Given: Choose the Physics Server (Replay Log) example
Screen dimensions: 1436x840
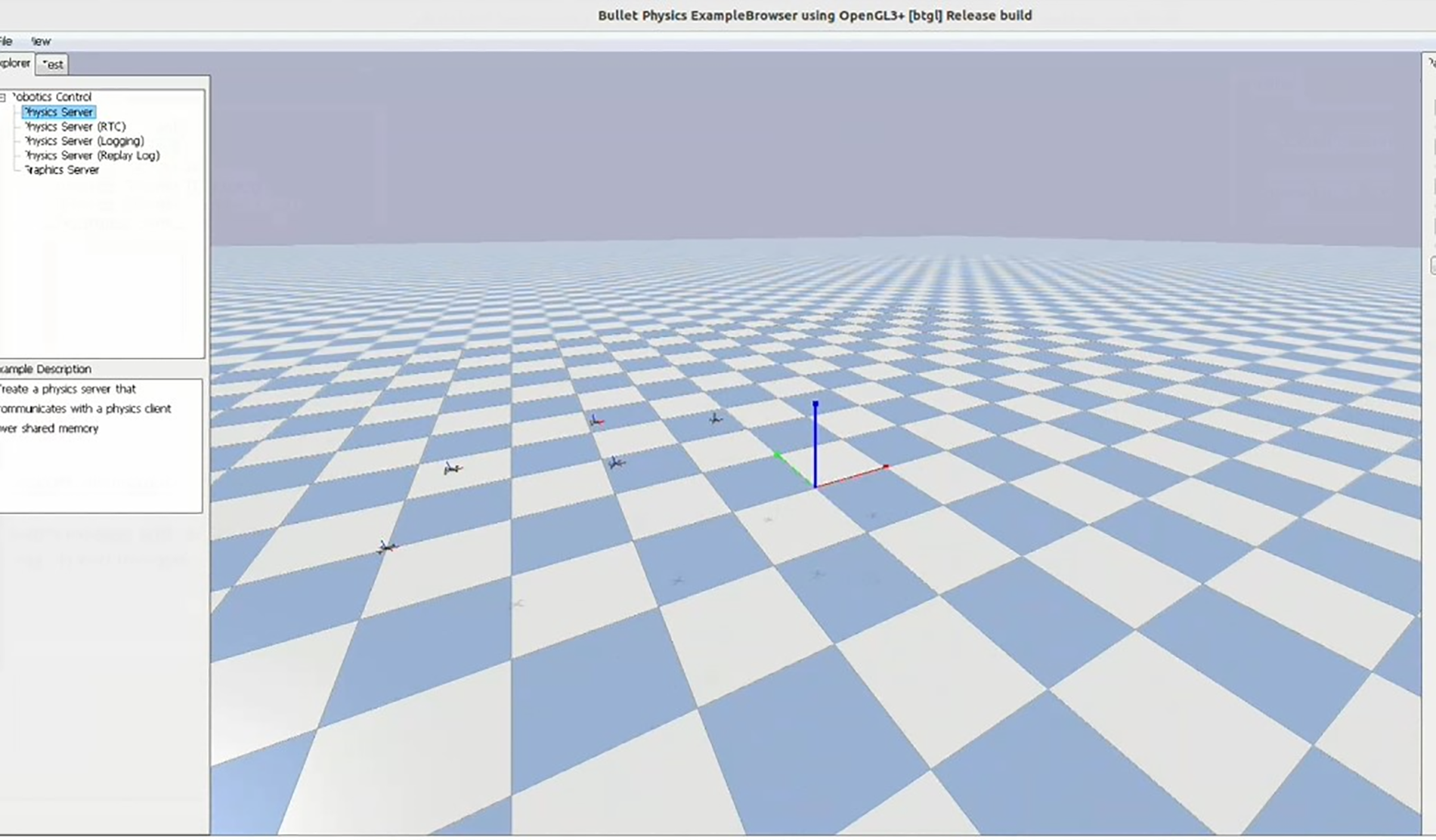Looking at the screenshot, I should 91,156.
